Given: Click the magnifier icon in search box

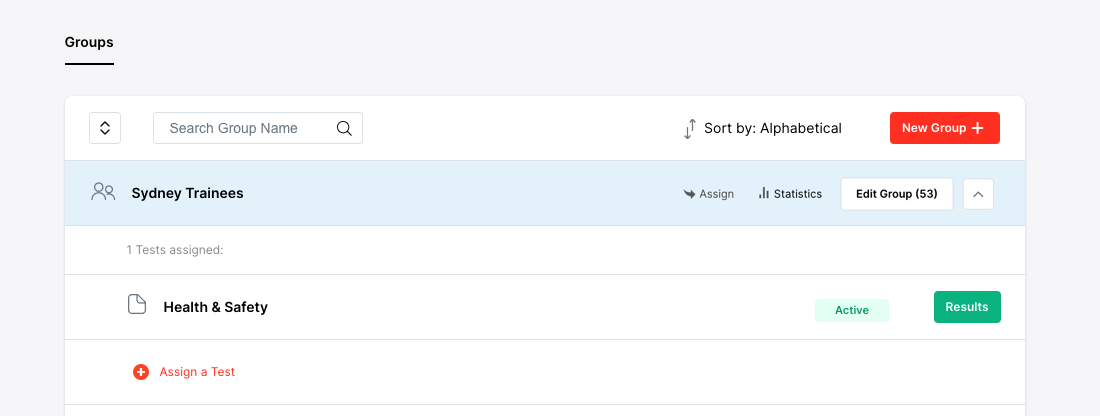Looking at the screenshot, I should click(344, 128).
